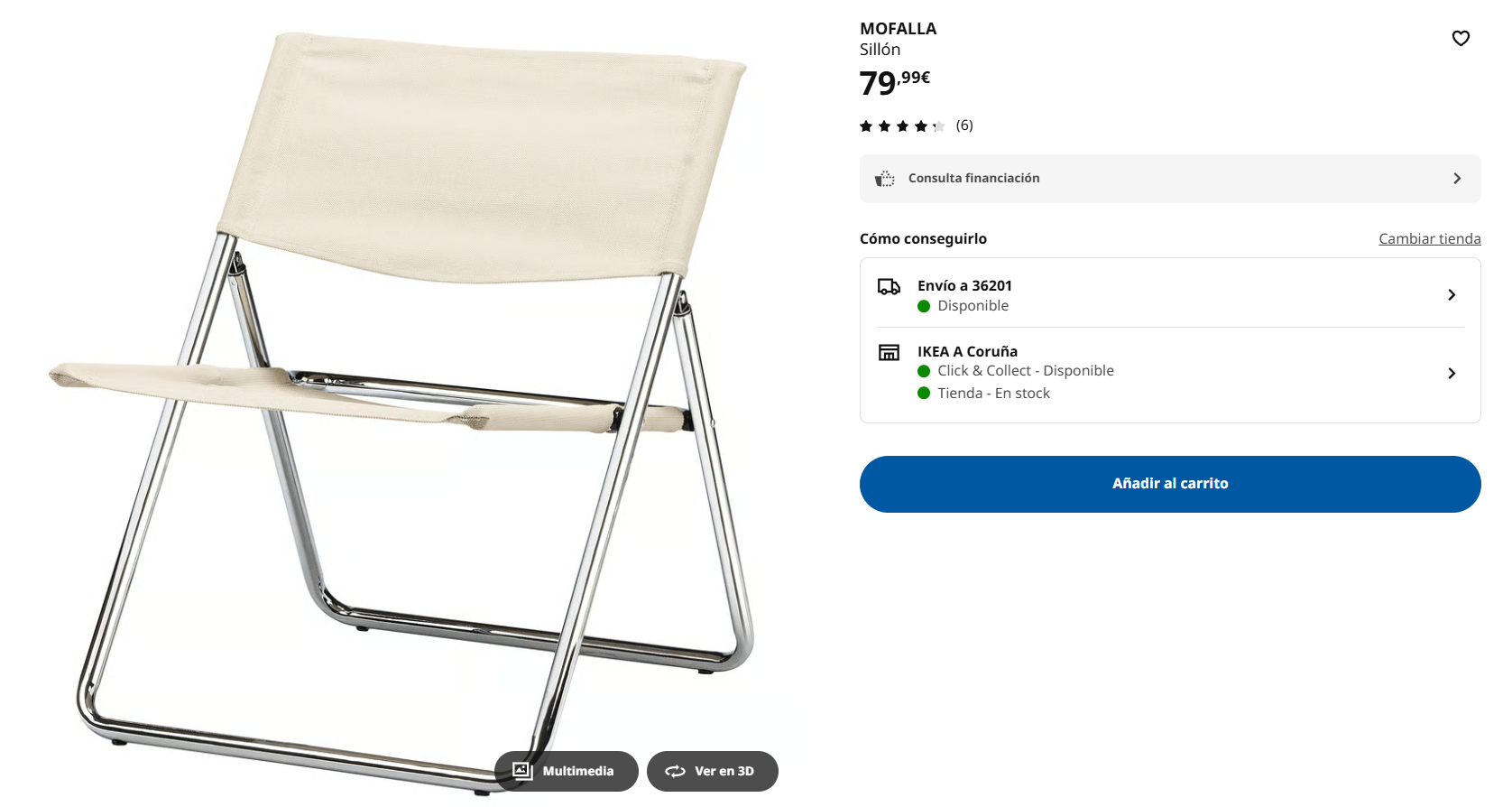Select the Consulta financiación text
This screenshot has width=1512, height=807.
pyautogui.click(x=973, y=178)
